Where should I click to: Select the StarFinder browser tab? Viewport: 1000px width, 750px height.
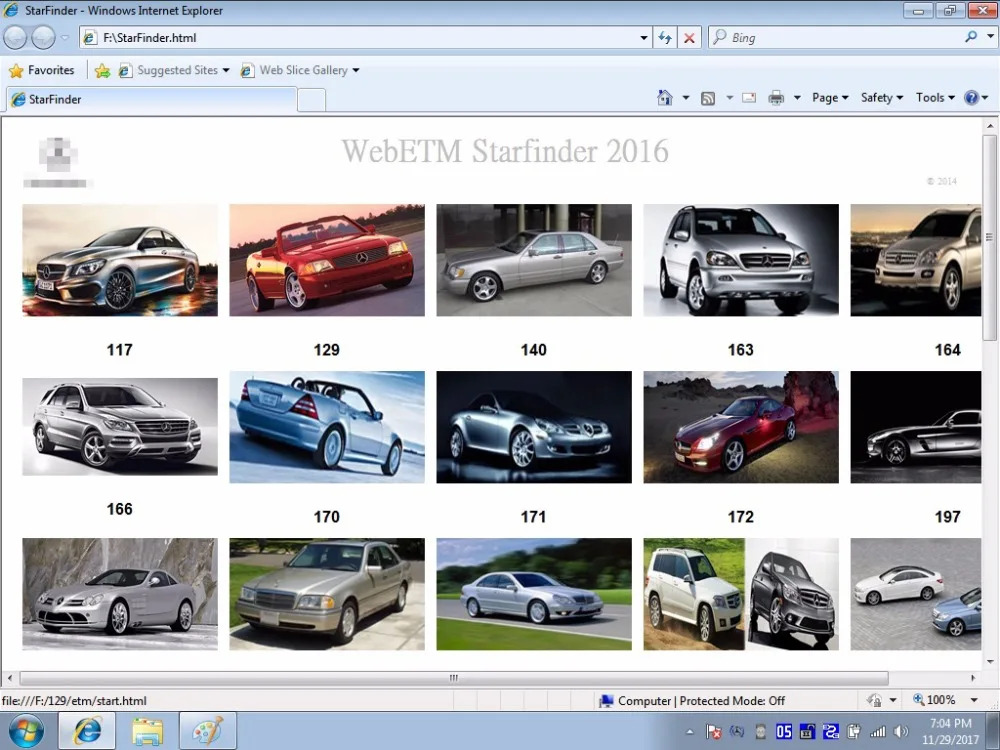[152, 99]
